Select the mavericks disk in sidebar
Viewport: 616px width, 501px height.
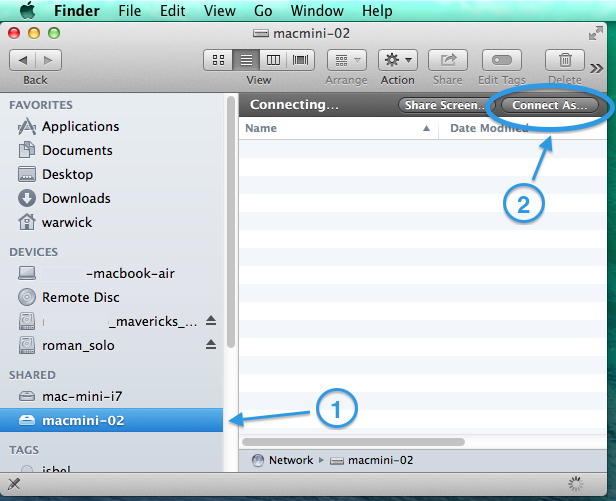point(111,321)
